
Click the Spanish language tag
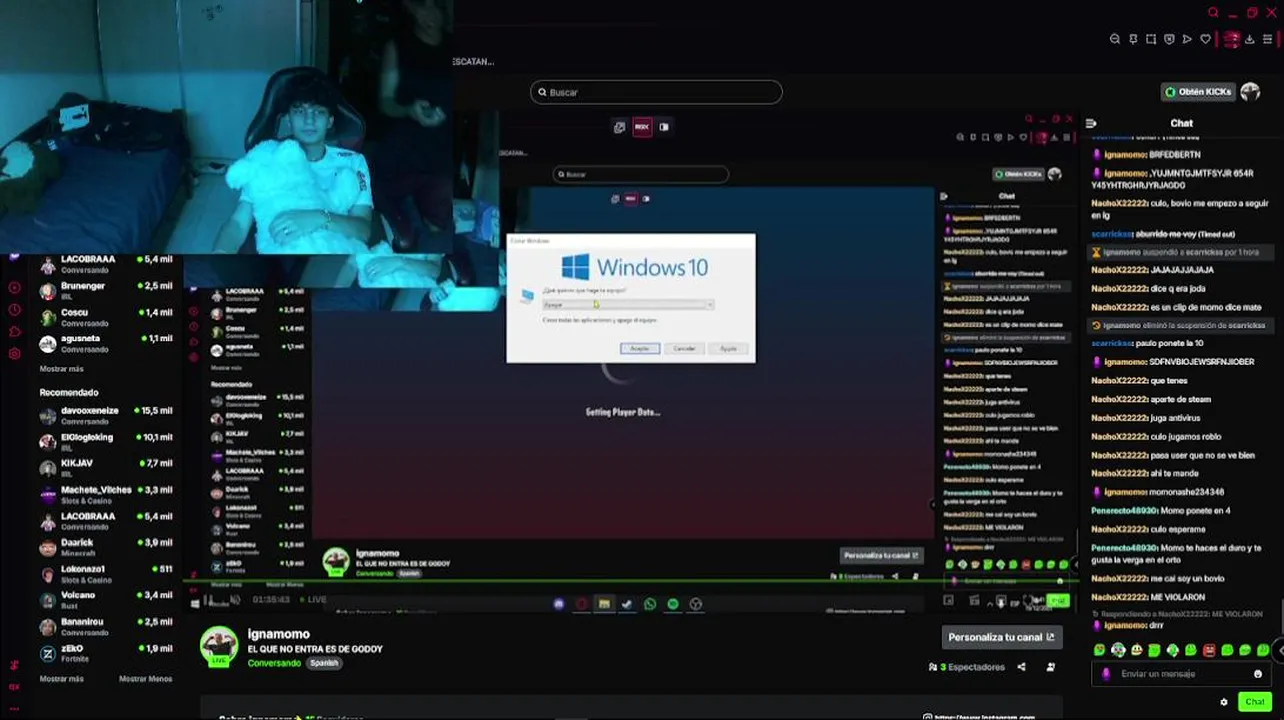click(323, 663)
